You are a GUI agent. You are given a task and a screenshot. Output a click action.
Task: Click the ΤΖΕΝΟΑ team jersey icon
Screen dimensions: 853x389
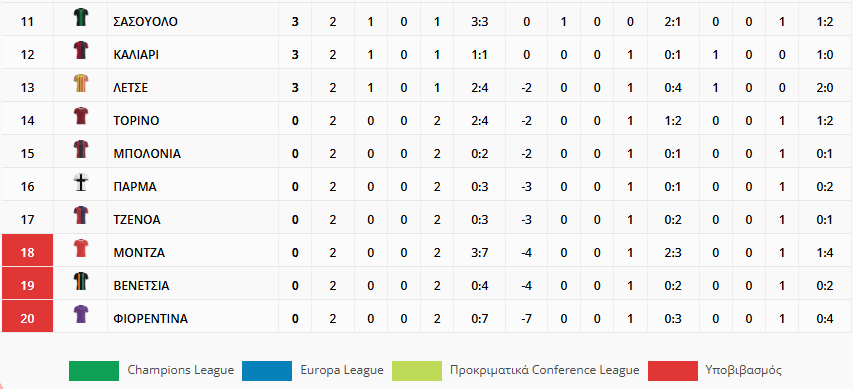pyautogui.click(x=81, y=215)
